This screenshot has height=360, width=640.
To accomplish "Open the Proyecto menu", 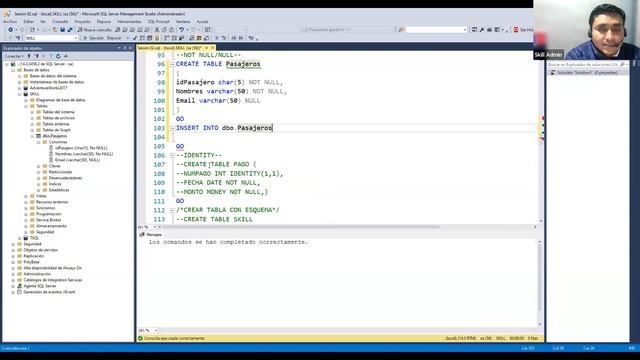I will coord(82,22).
